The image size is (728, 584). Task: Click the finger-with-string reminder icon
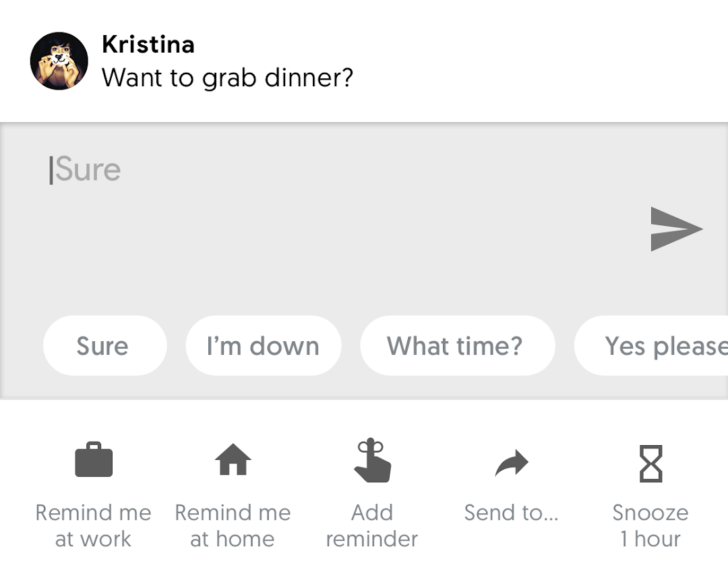point(372,460)
